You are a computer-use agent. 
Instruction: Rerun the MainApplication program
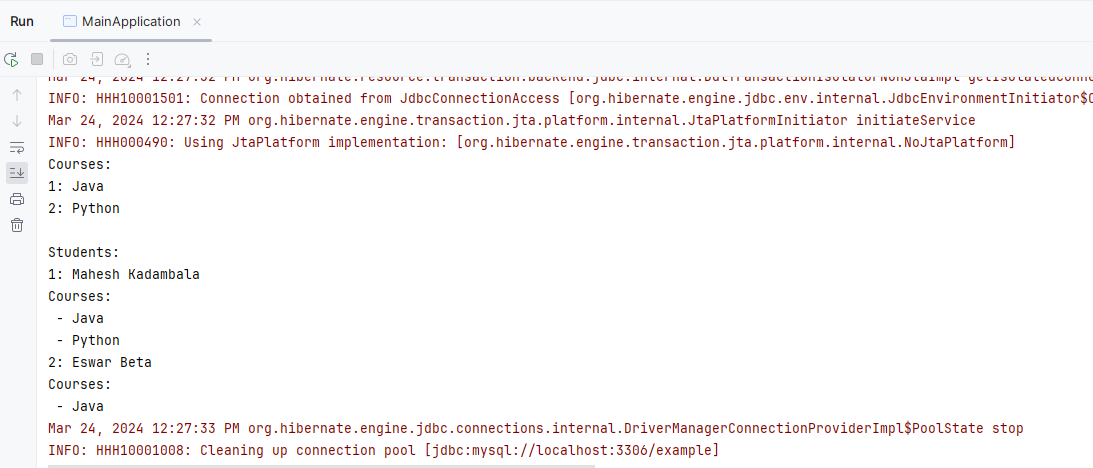[11, 59]
